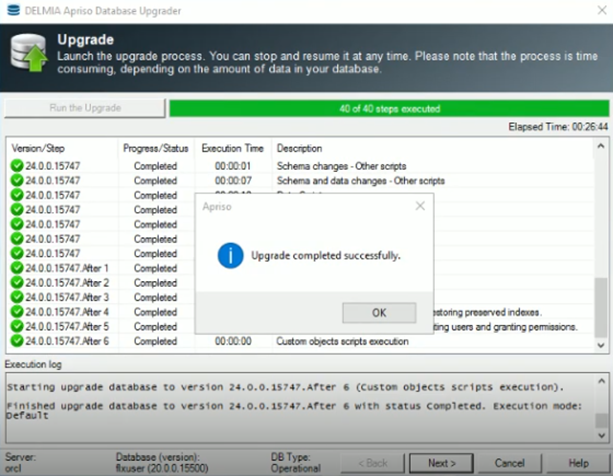Close the Apriso message dialog
The image size is (613, 476).
[x=420, y=206]
